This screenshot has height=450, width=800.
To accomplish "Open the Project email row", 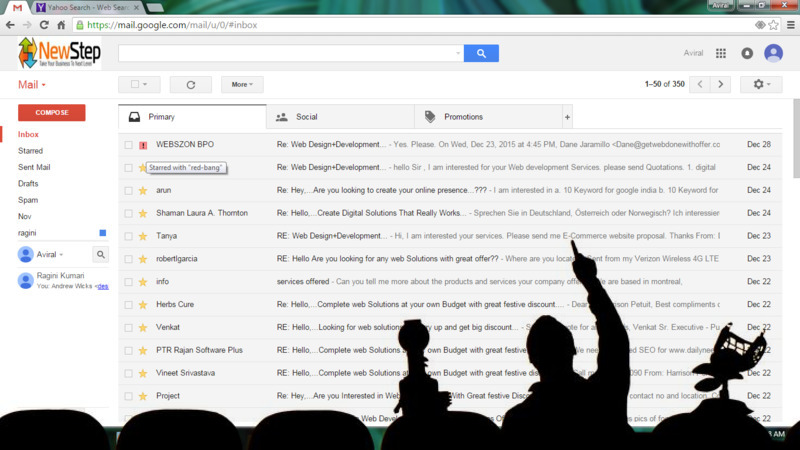I will [449, 396].
